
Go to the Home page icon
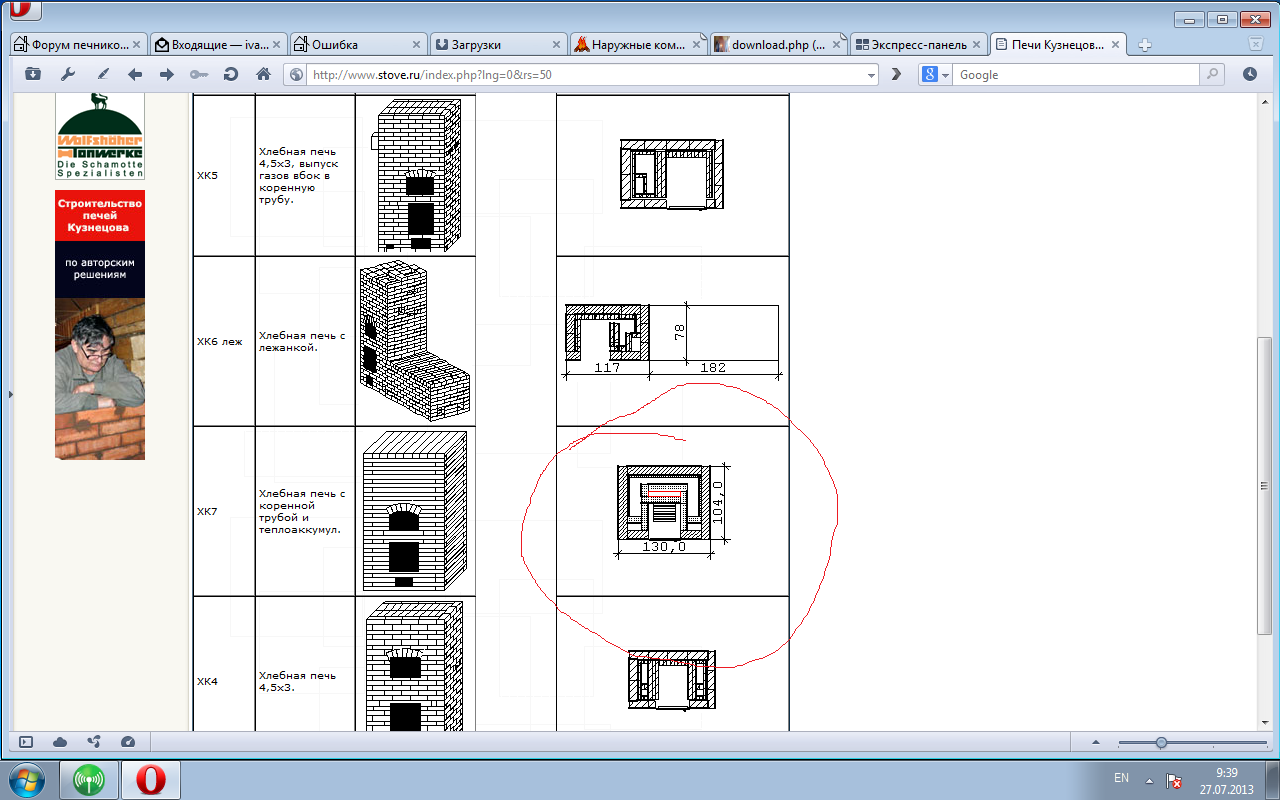[x=264, y=74]
